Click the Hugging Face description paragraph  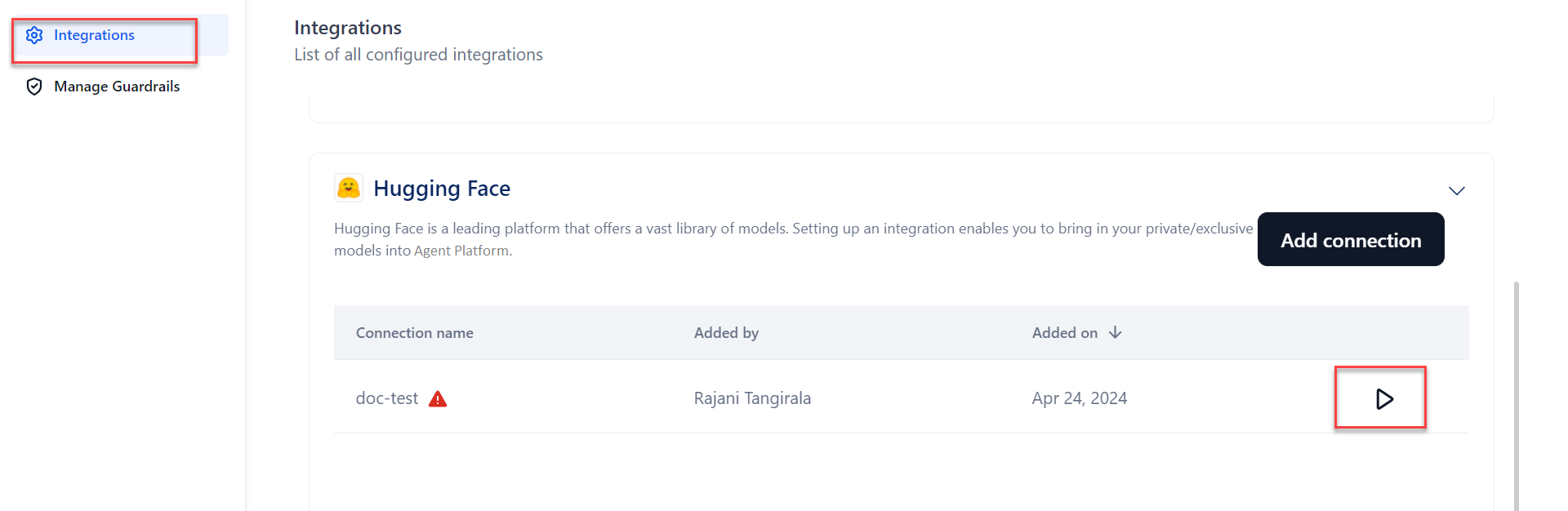(x=792, y=239)
